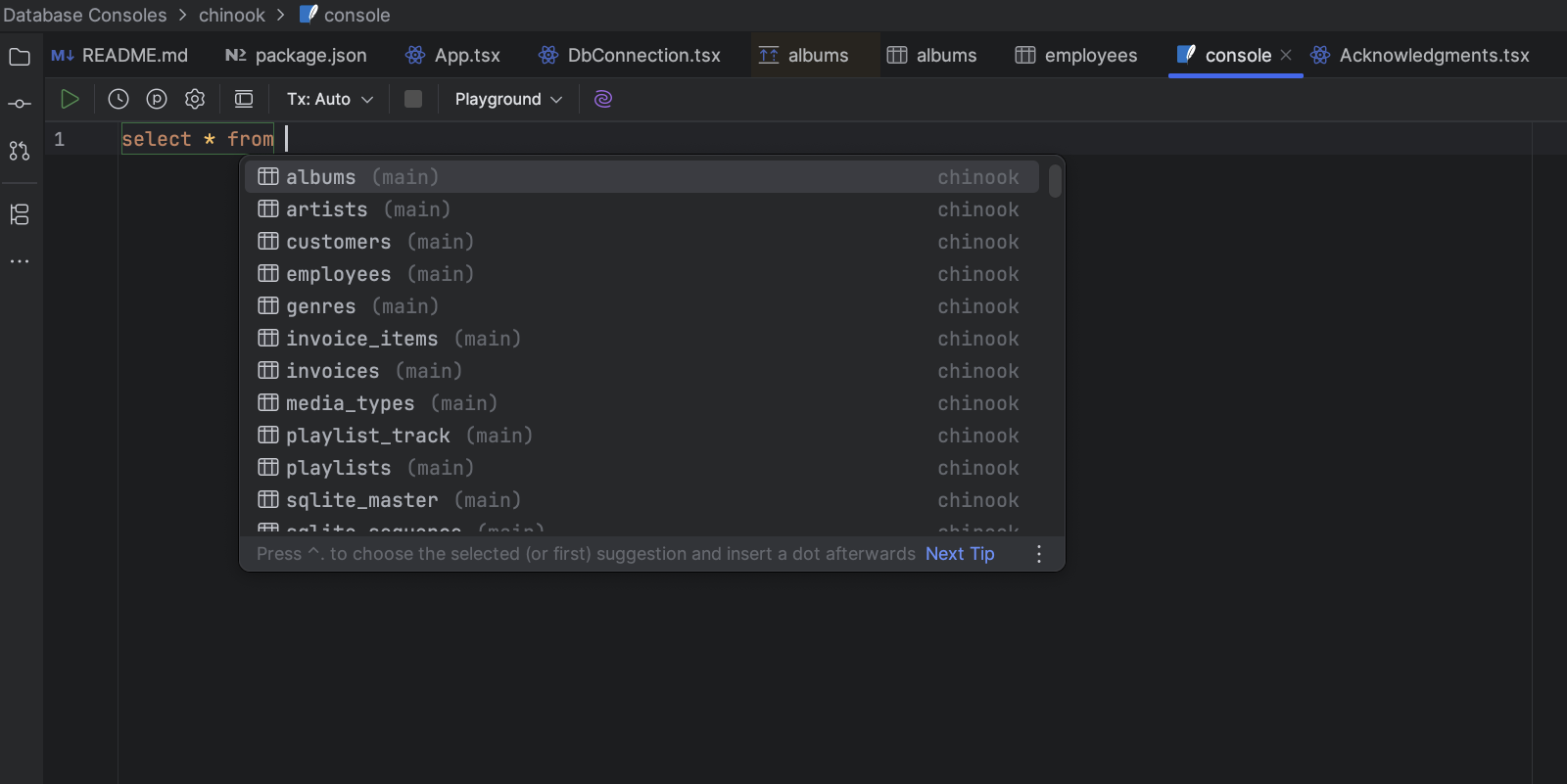The height and width of the screenshot is (784, 1567).
Task: Run the query with Execute icon
Action: (70, 99)
